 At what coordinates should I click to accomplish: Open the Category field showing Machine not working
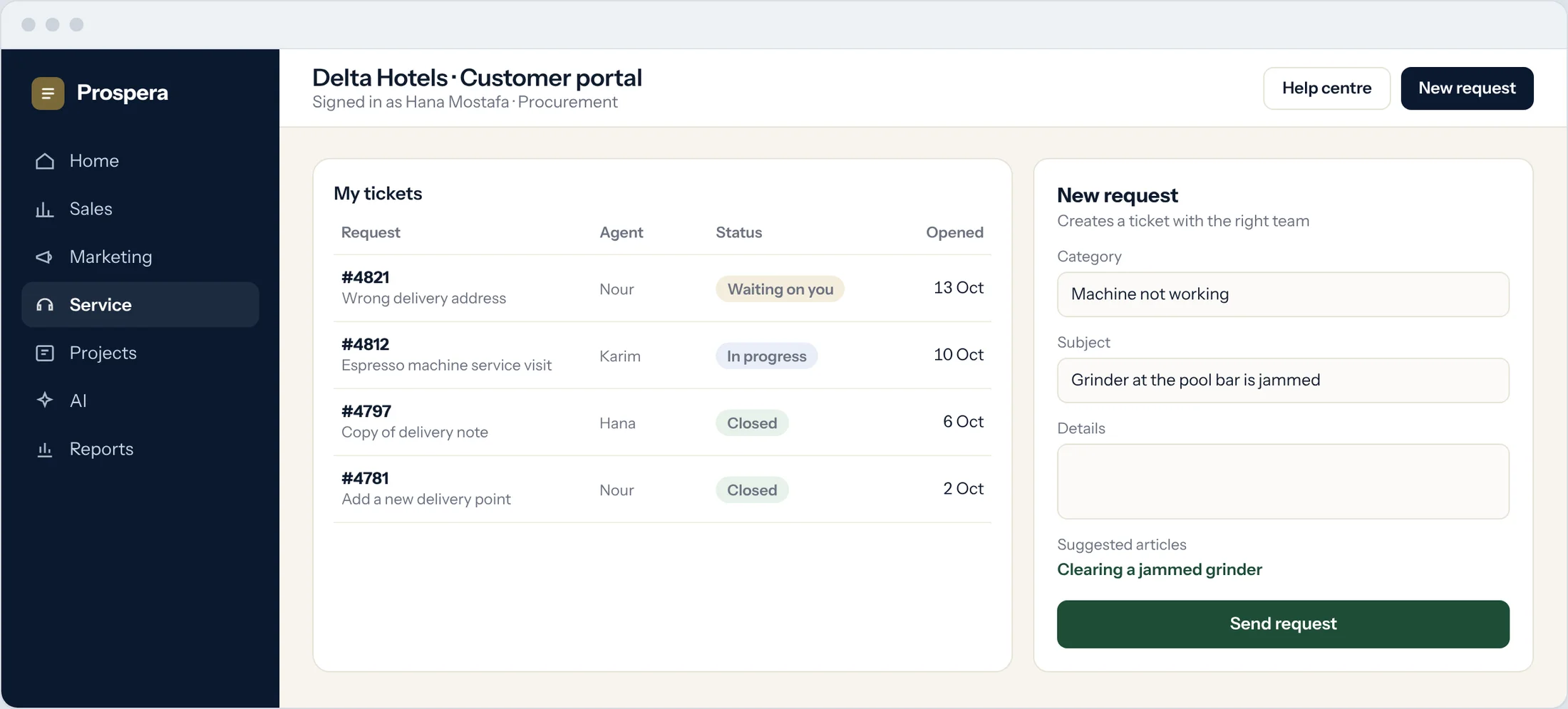[1283, 294]
